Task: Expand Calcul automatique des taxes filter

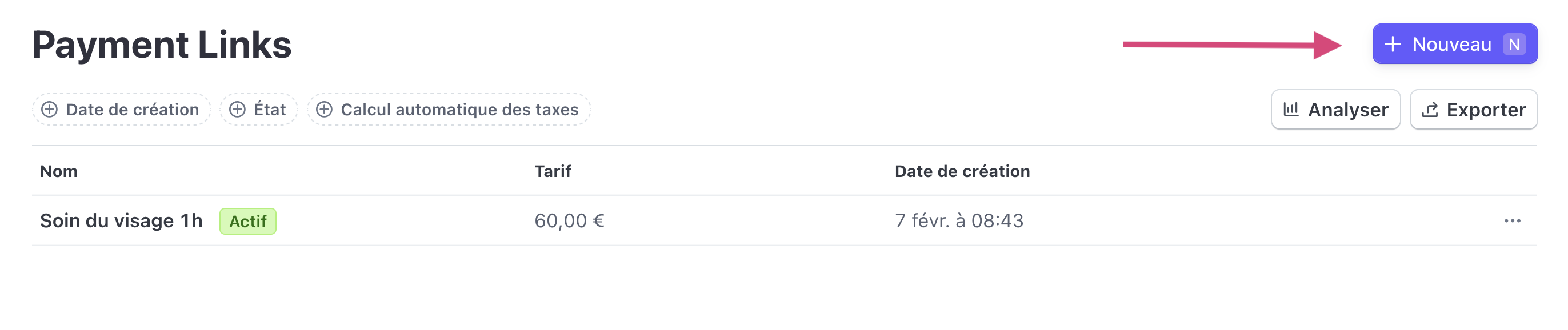Action: click(x=449, y=110)
